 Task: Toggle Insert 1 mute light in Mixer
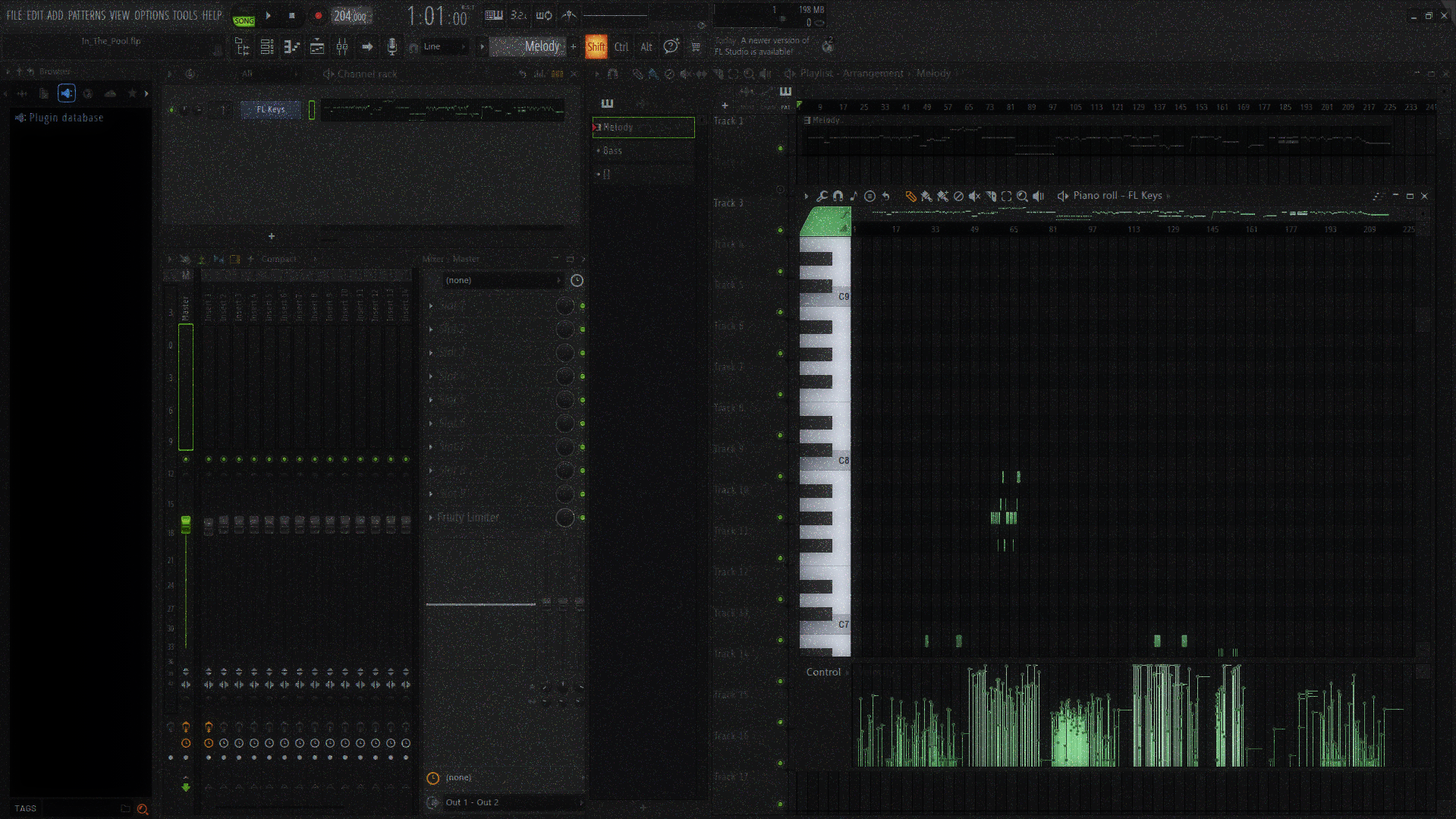pos(209,460)
